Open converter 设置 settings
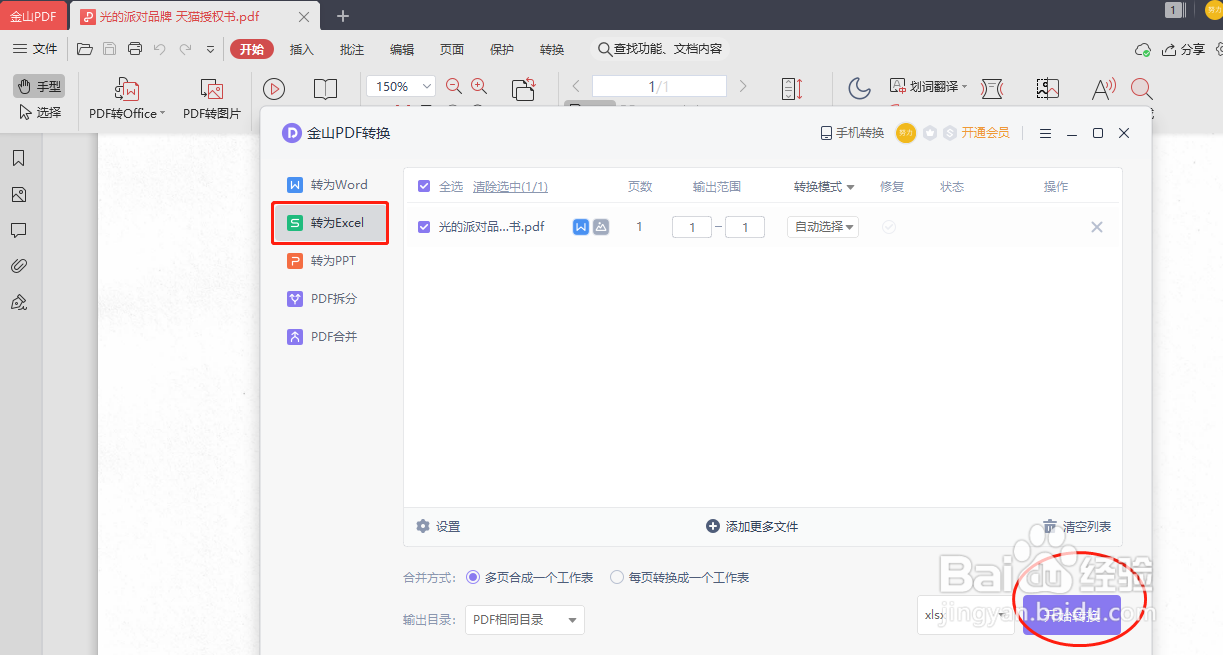Screen dimensions: 1223x655 tap(439, 526)
